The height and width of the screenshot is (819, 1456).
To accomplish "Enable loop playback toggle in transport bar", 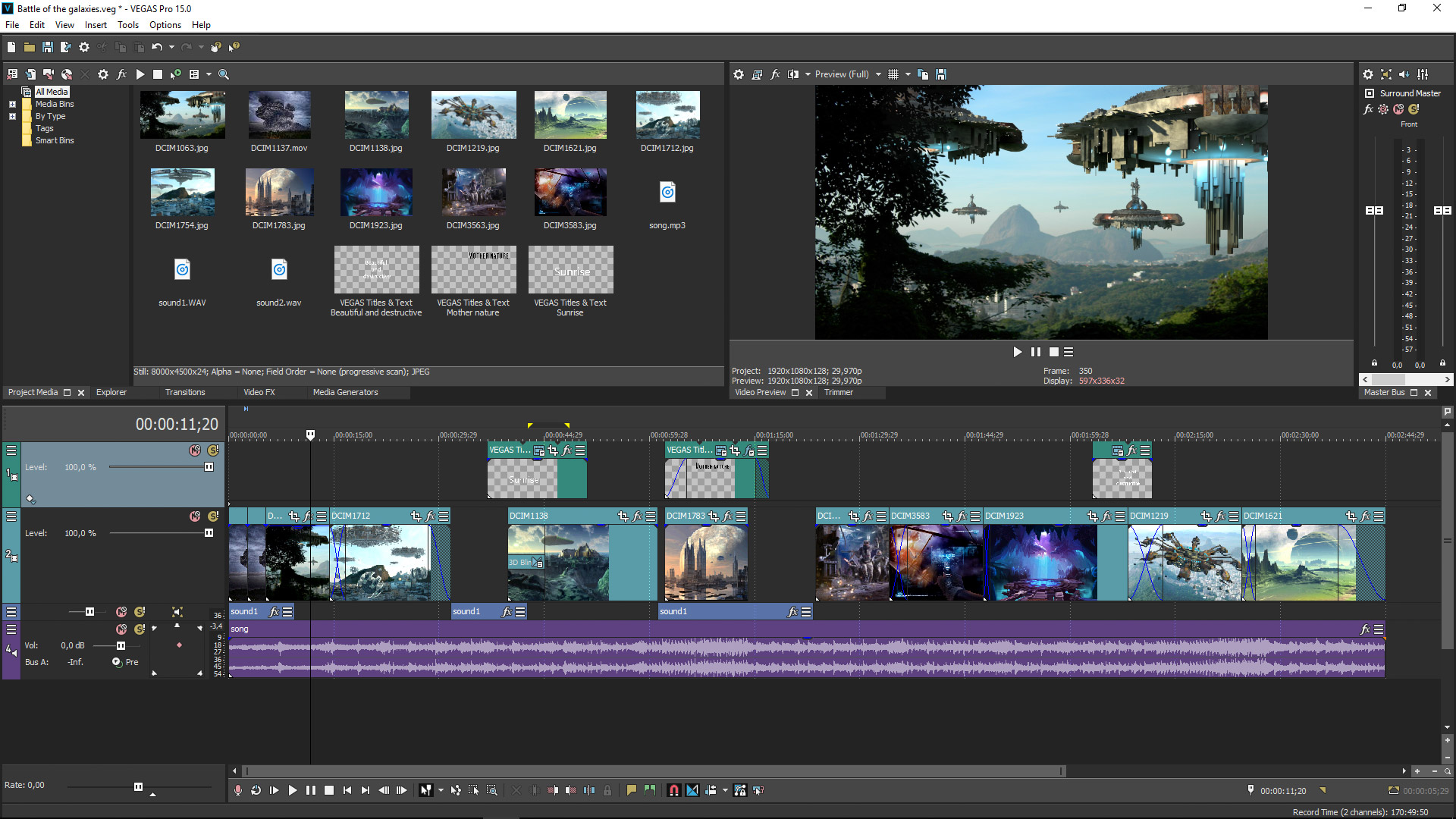I will 256,790.
